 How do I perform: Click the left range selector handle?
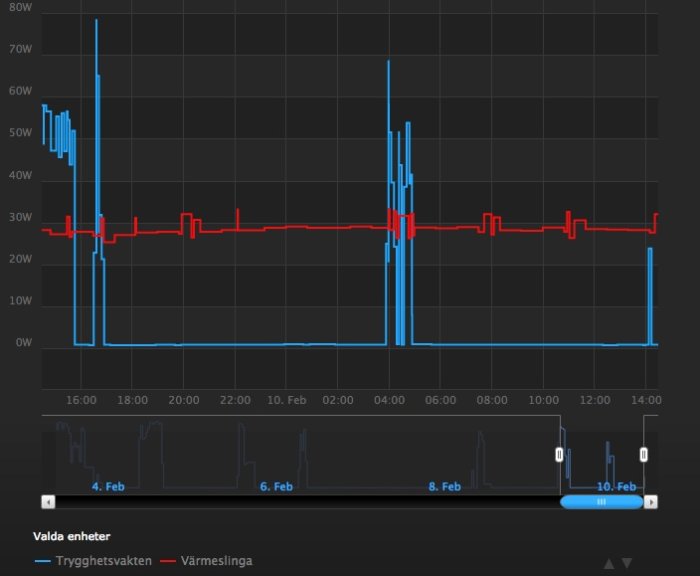pyautogui.click(x=559, y=455)
